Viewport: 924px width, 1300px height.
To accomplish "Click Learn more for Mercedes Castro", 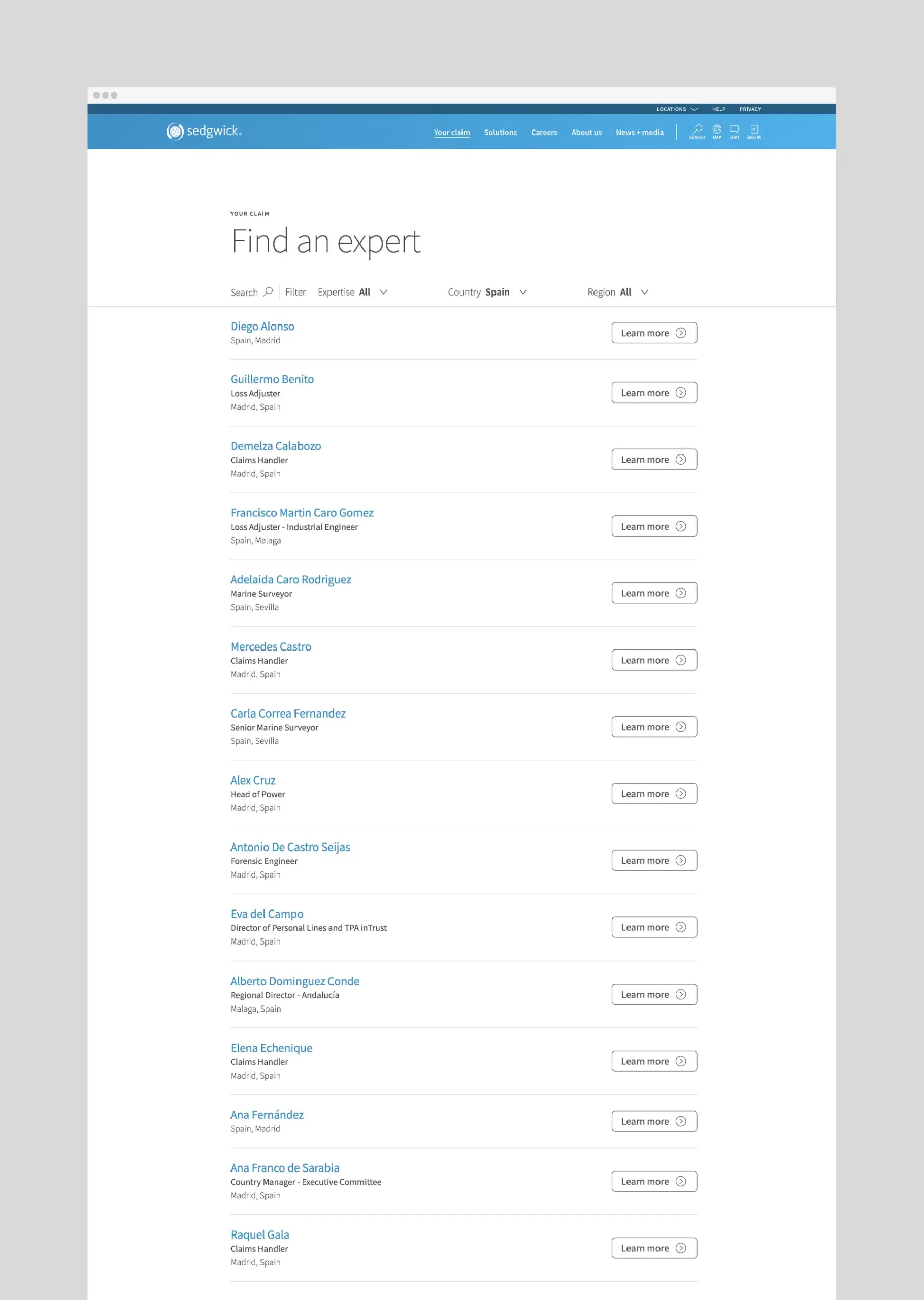I will 654,660.
